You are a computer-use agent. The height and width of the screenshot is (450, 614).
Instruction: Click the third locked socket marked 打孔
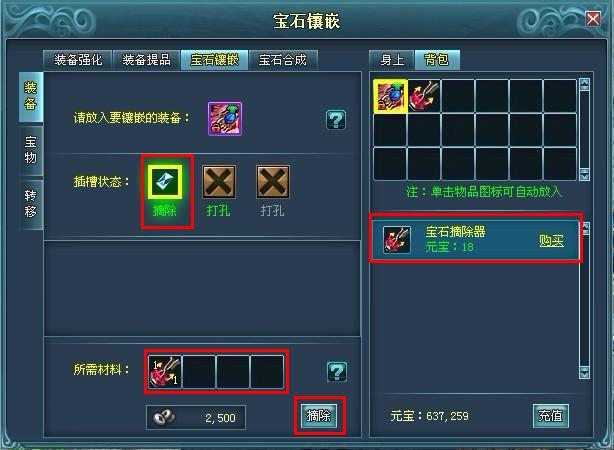[273, 182]
